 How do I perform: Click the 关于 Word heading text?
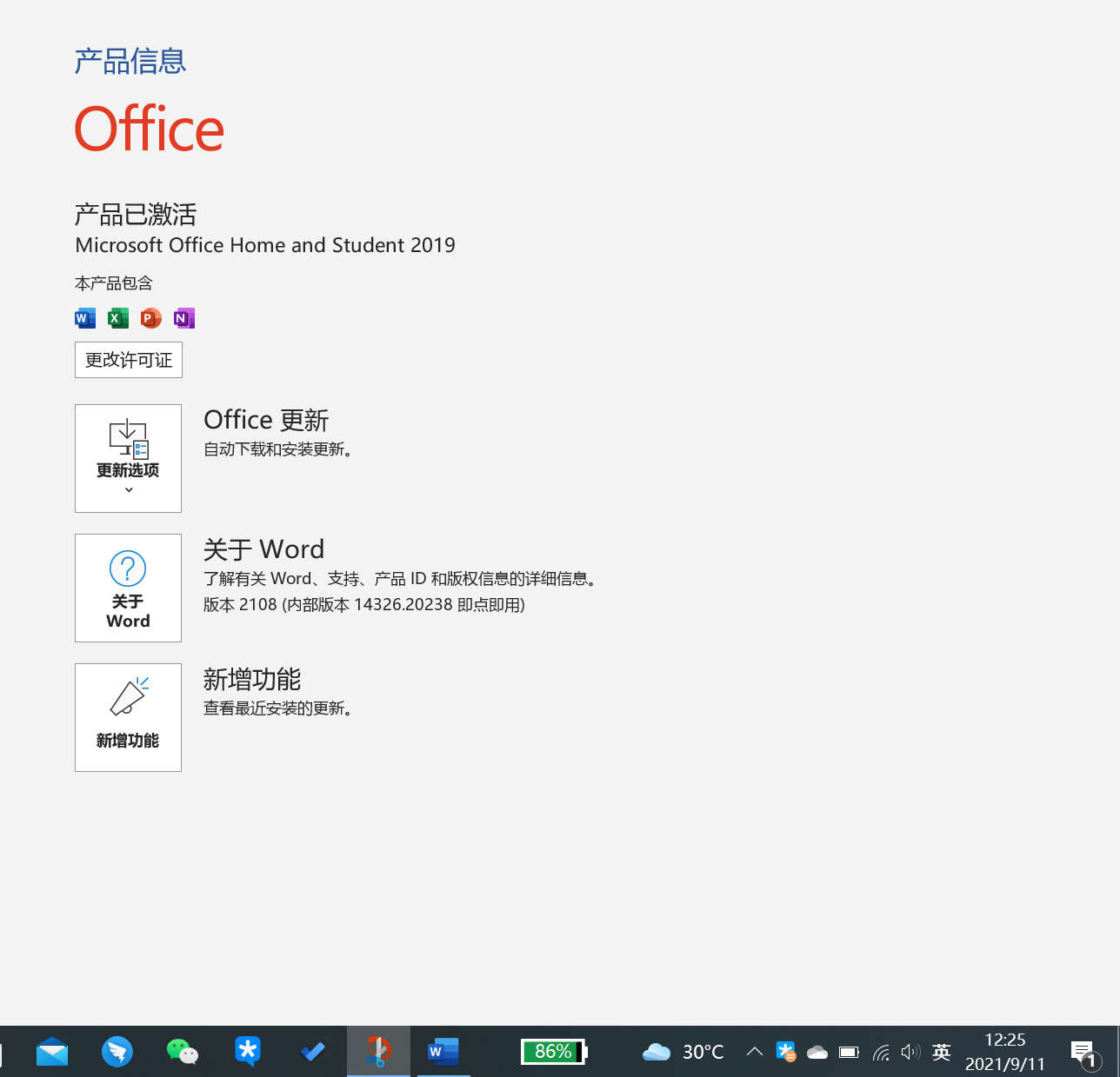pos(263,549)
